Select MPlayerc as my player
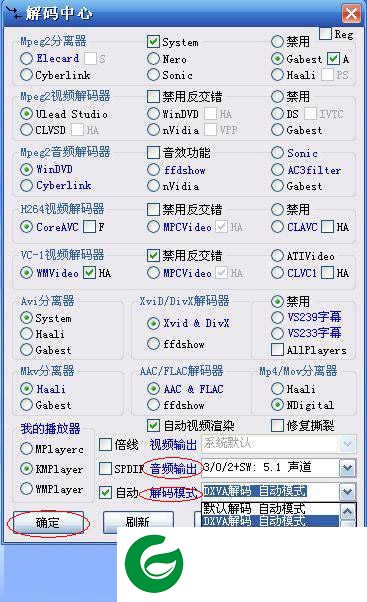This screenshot has height=602, width=367. point(26,448)
